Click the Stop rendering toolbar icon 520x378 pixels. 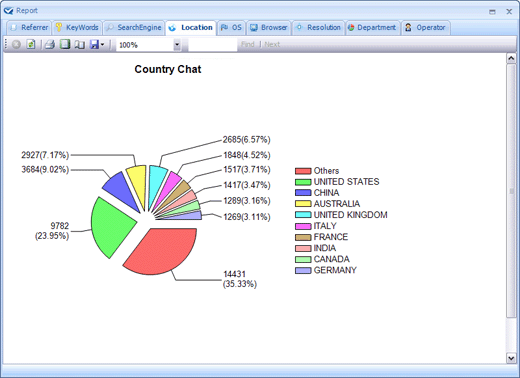click(x=16, y=44)
